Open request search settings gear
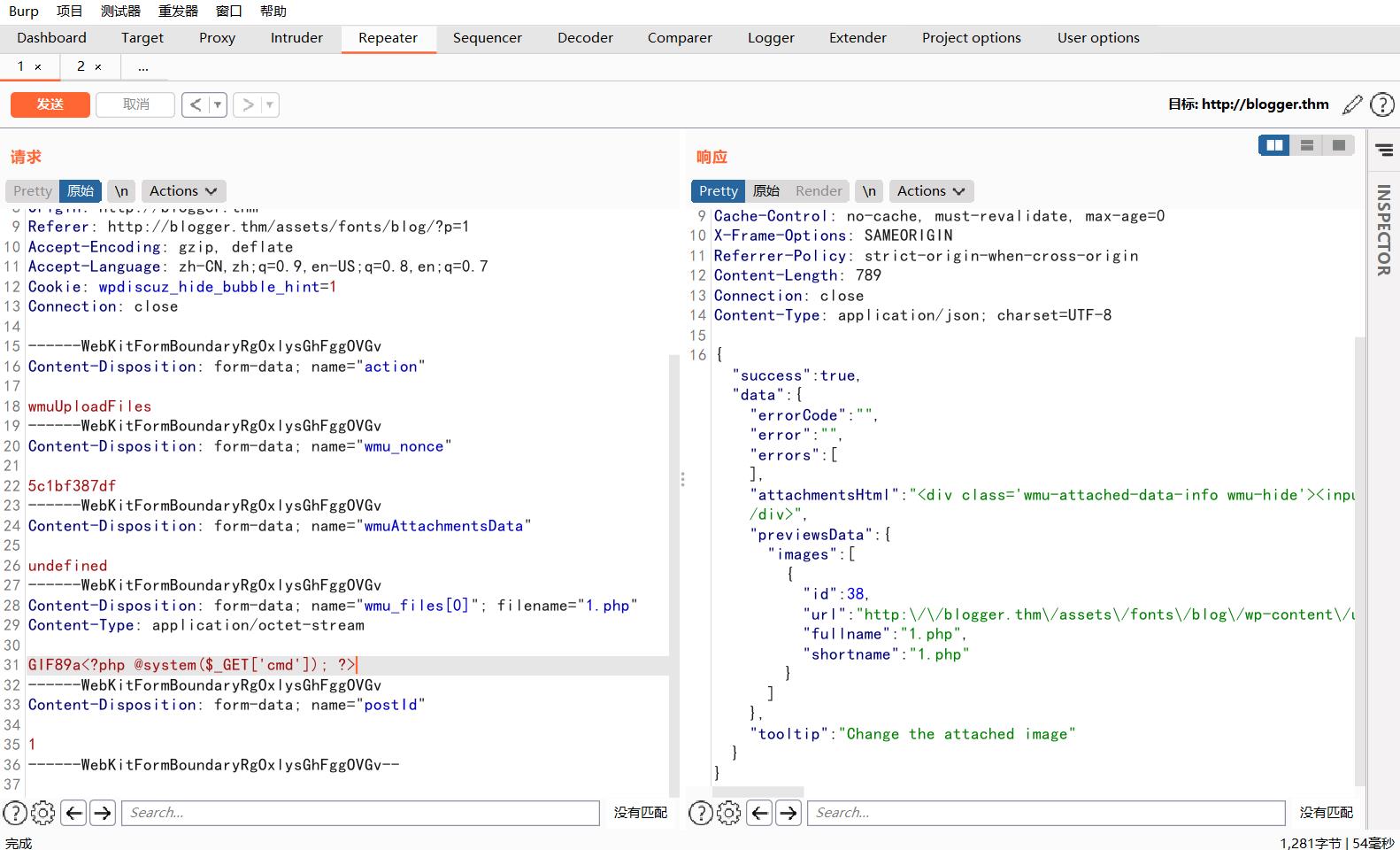 pos(42,813)
